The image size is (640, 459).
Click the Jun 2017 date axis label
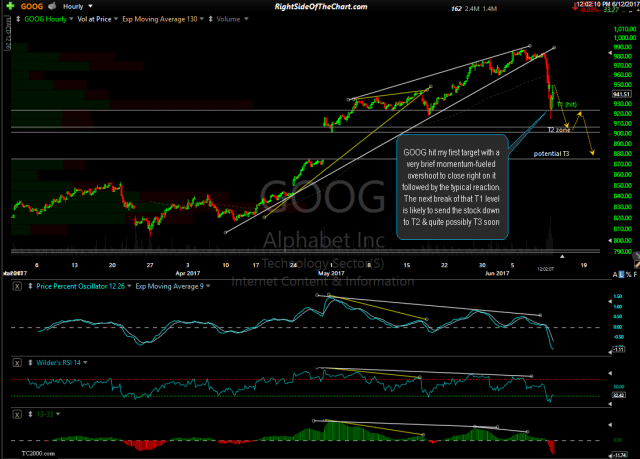click(x=497, y=273)
